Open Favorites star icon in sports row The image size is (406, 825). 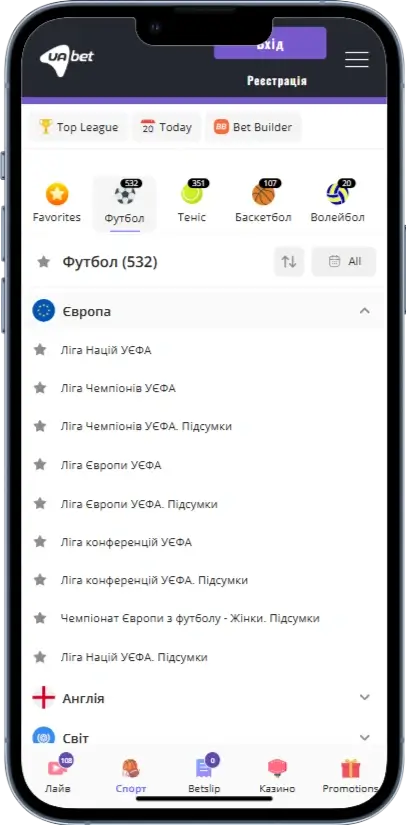click(x=57, y=194)
